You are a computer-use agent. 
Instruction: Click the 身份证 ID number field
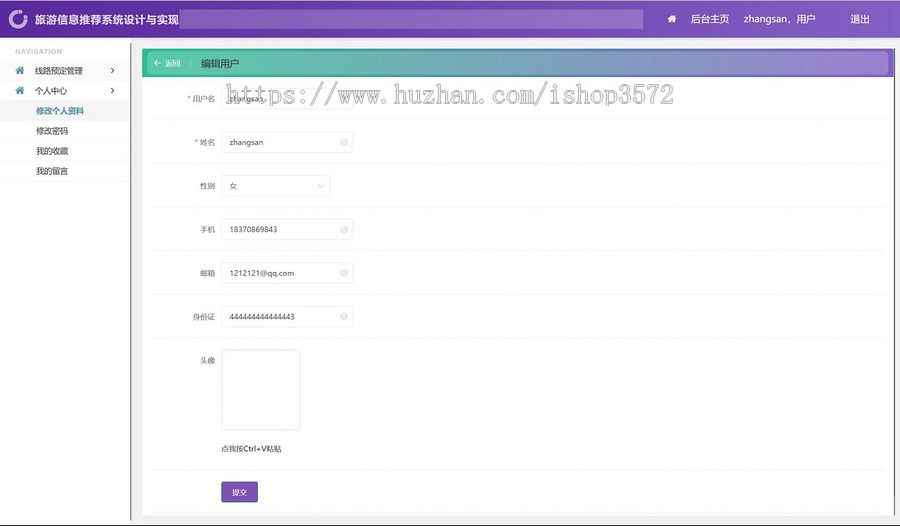pos(287,317)
